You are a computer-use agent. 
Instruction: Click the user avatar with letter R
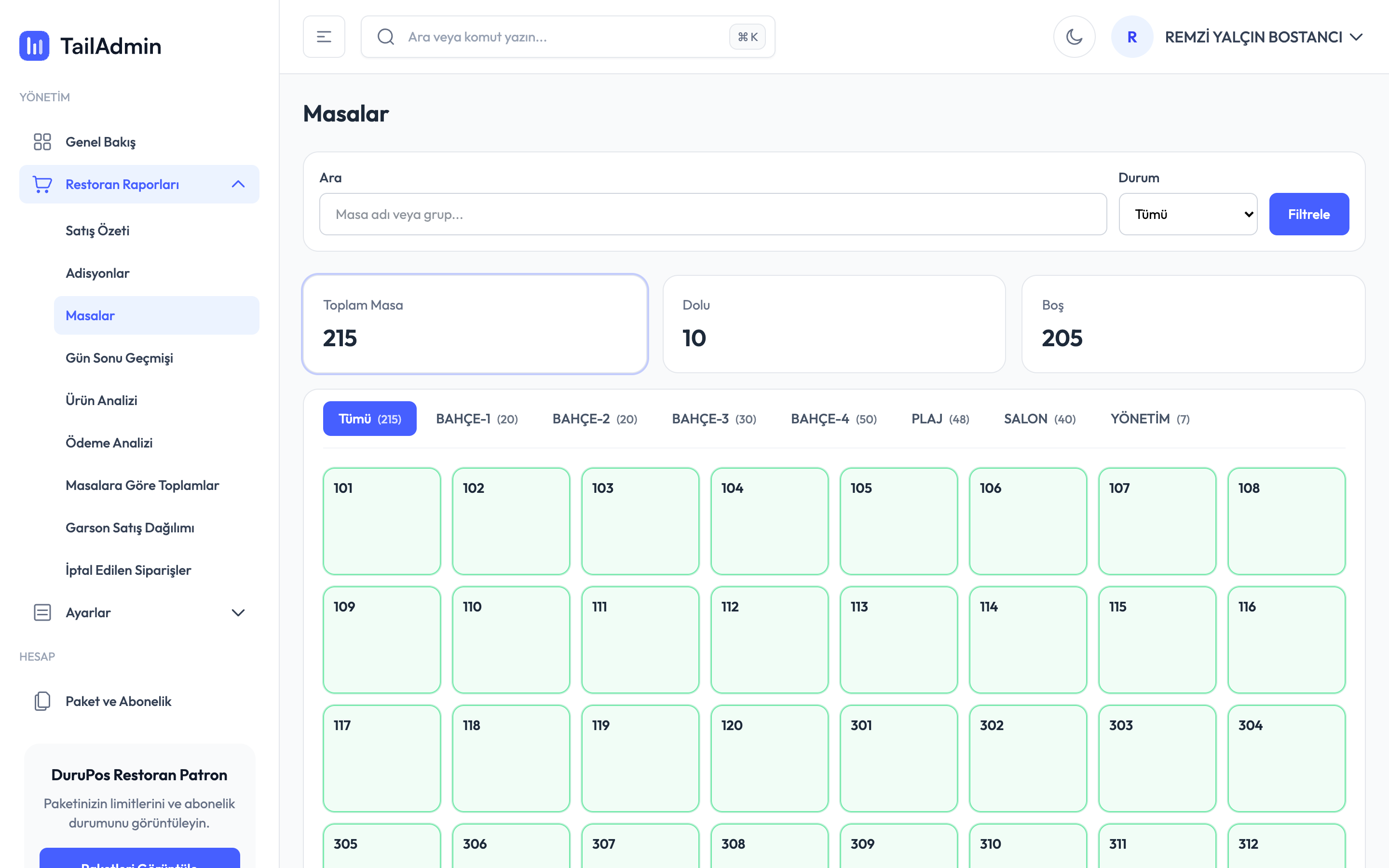coord(1132,37)
